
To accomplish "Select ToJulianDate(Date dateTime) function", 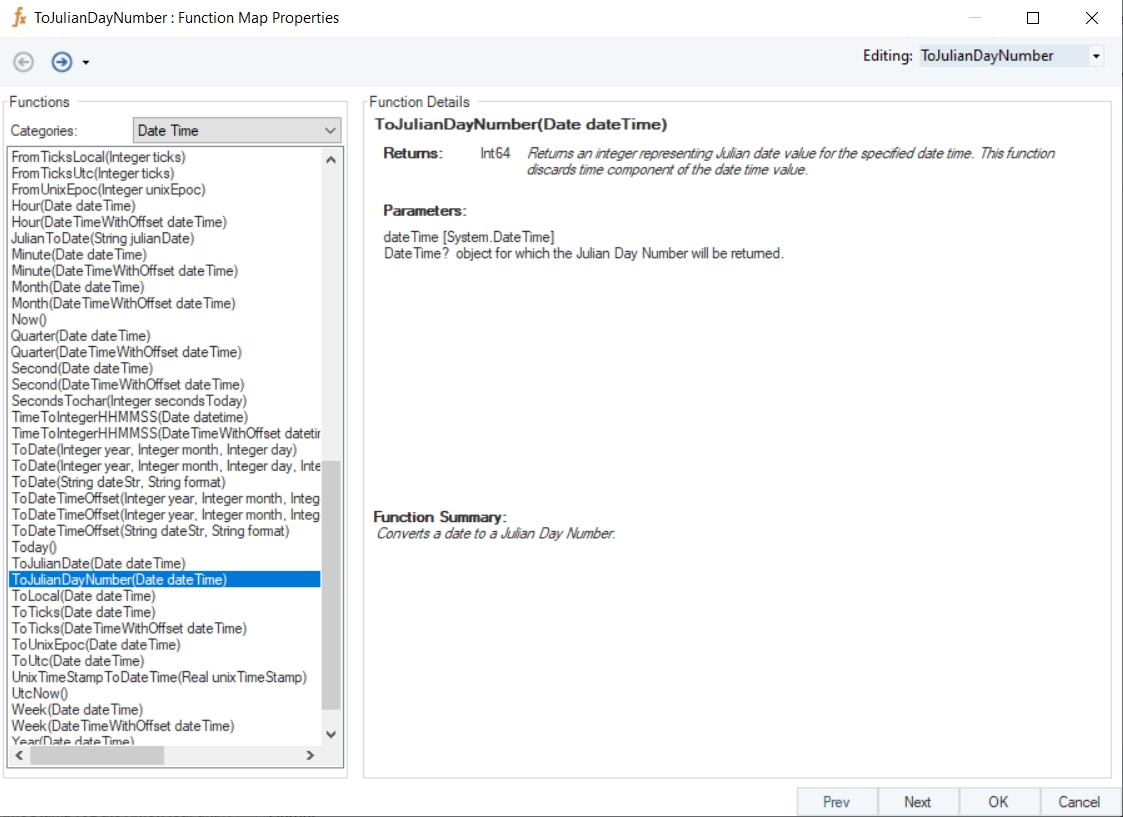I will 98,564.
